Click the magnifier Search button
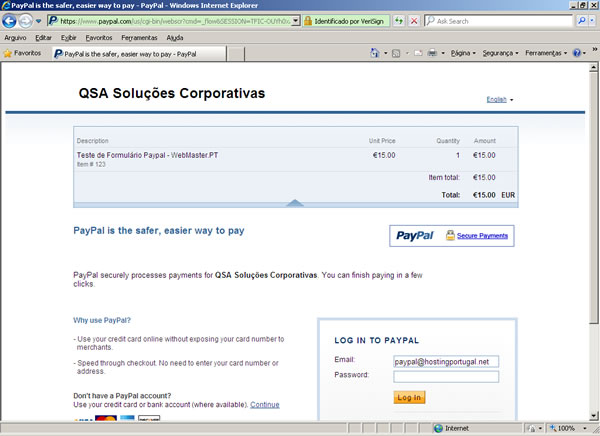600x436 pixels. click(x=582, y=21)
